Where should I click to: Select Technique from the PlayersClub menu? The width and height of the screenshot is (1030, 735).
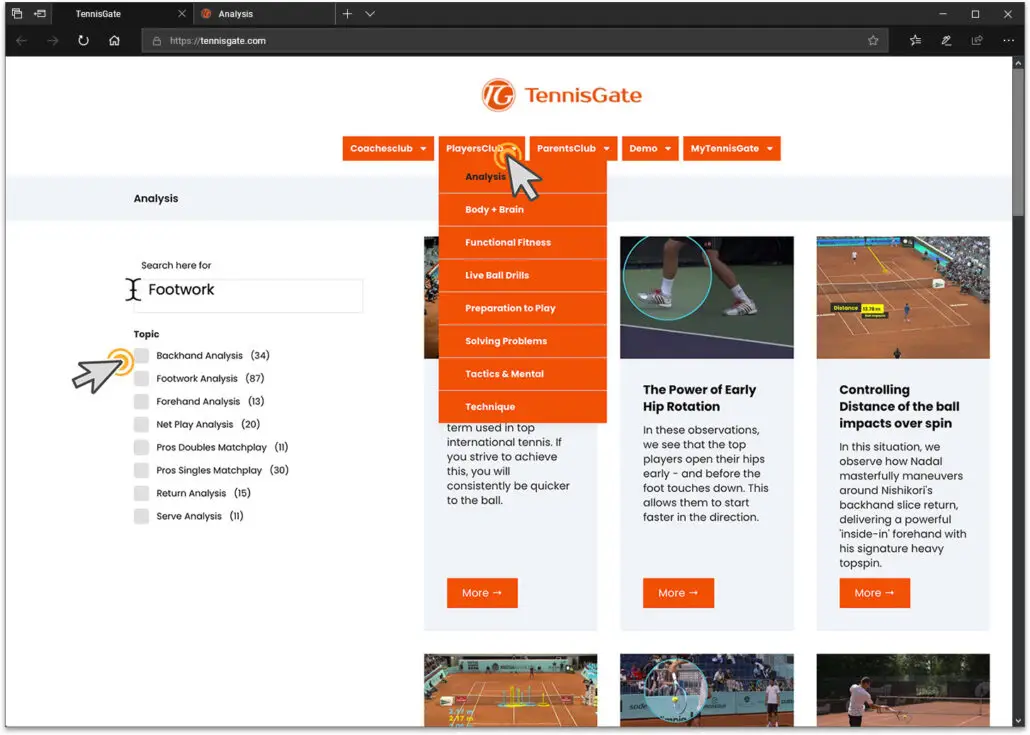pos(490,407)
